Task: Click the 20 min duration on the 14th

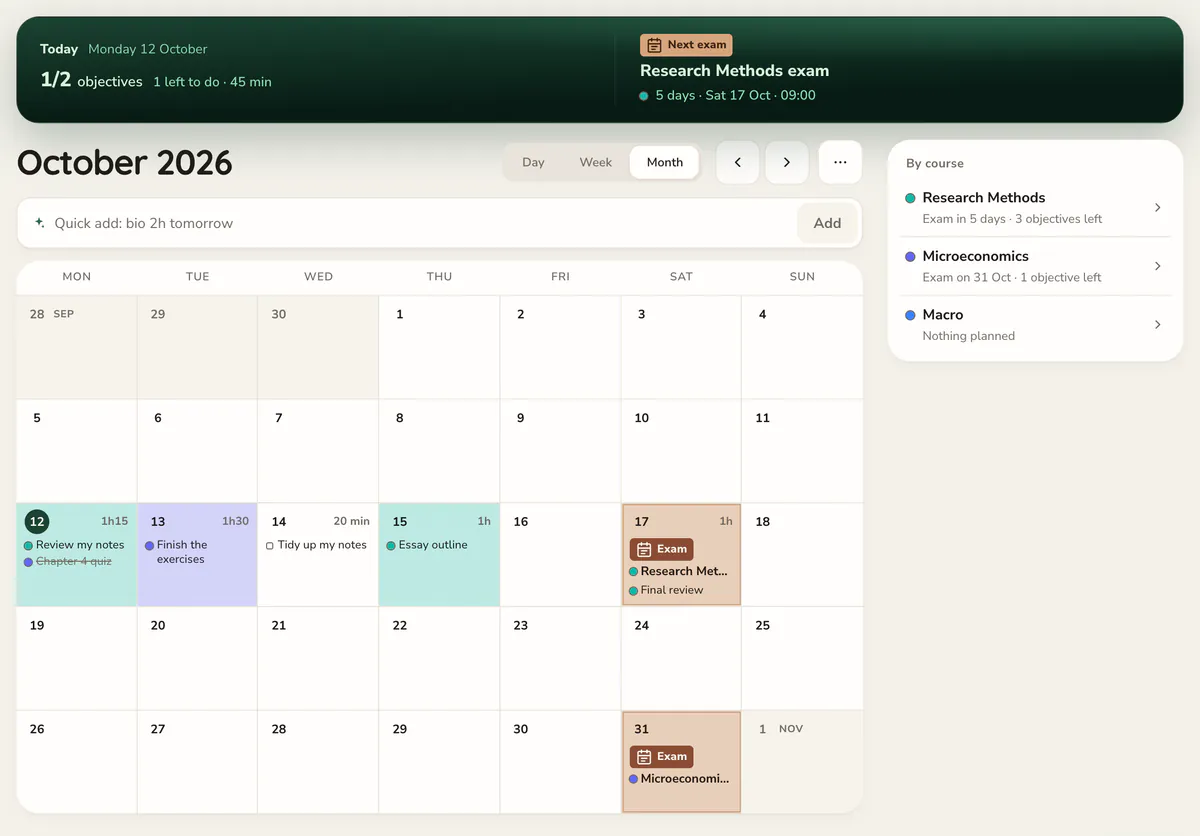Action: point(352,521)
